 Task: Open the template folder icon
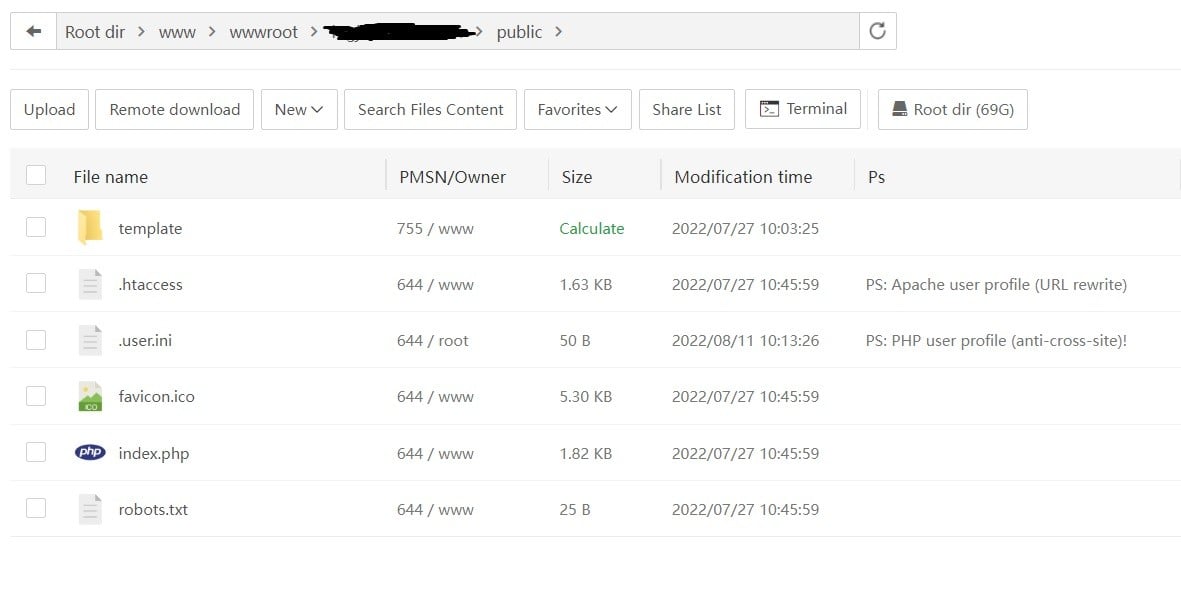coord(90,228)
